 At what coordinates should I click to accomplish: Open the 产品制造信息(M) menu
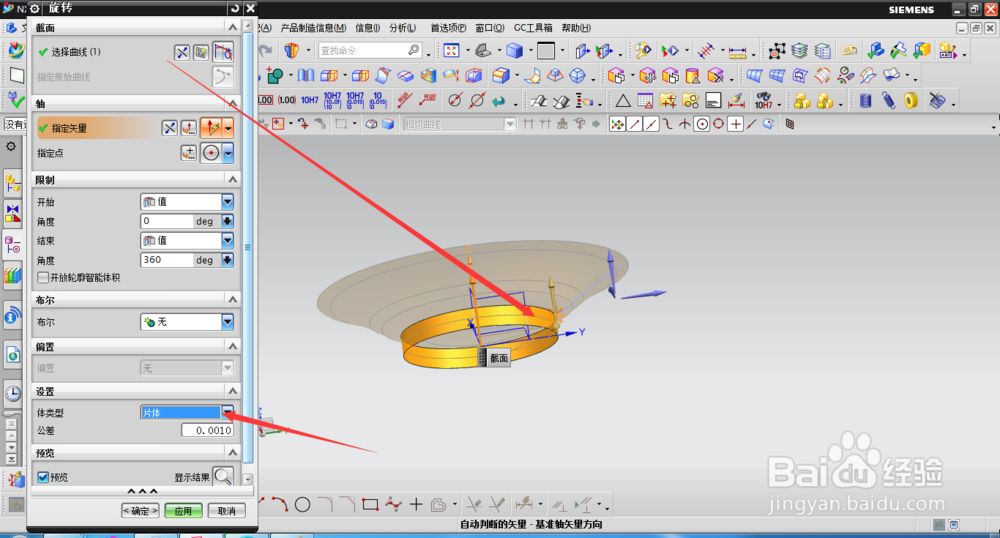(x=313, y=27)
